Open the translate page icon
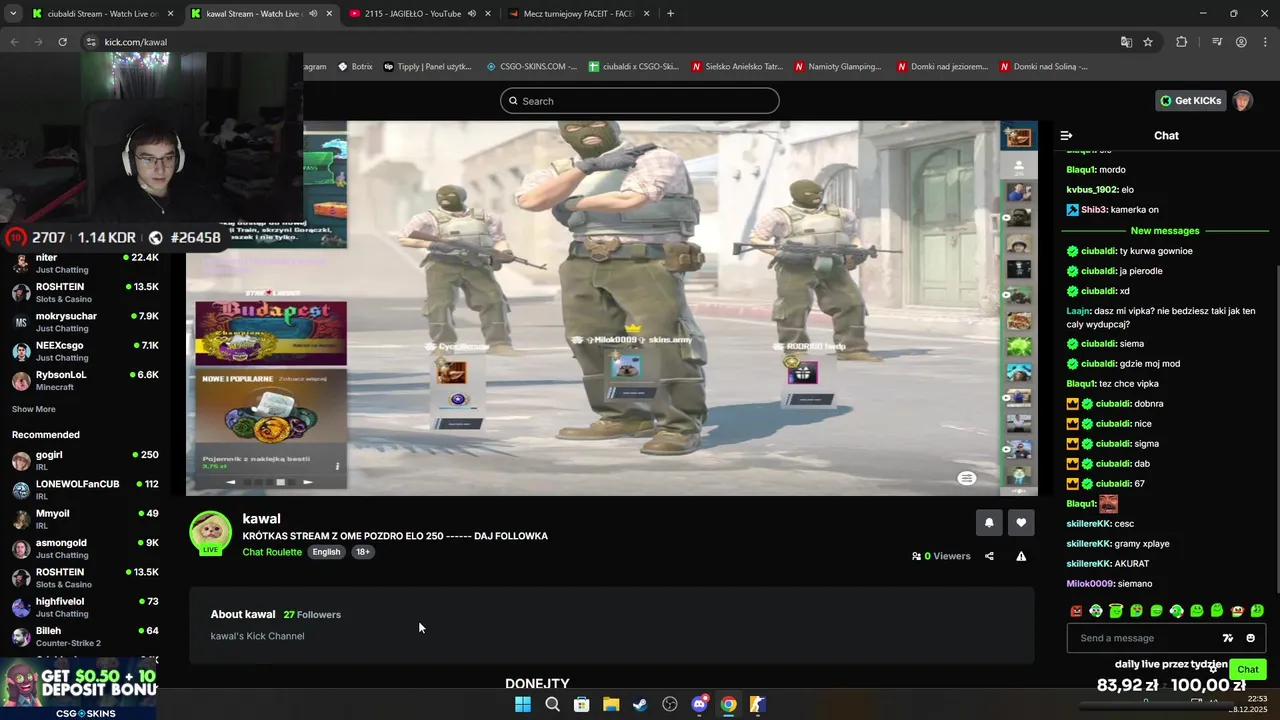The height and width of the screenshot is (720, 1280). pyautogui.click(x=1126, y=42)
